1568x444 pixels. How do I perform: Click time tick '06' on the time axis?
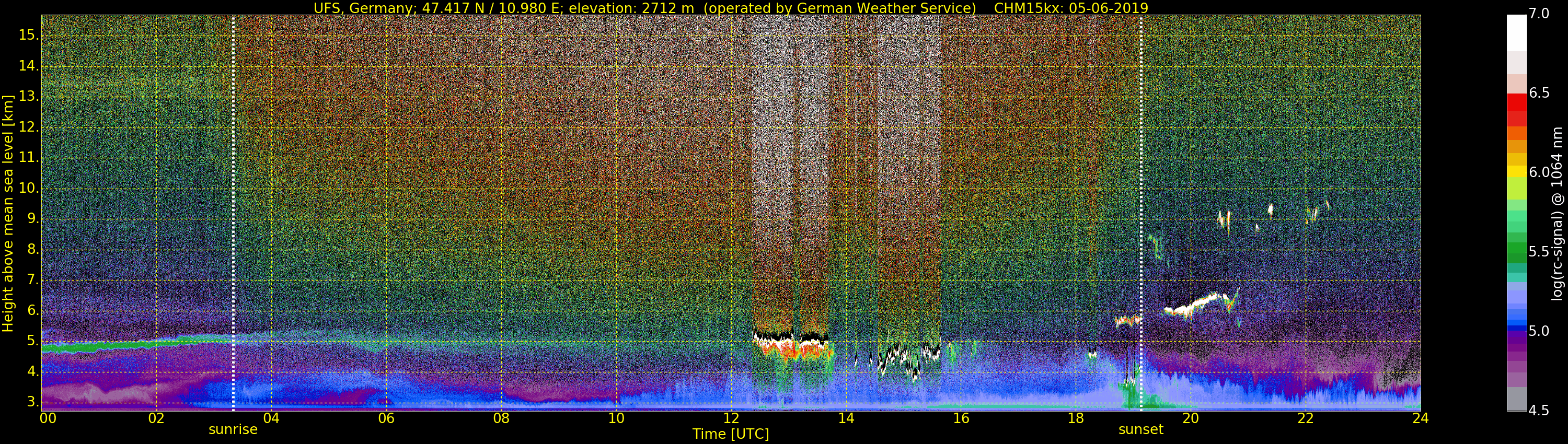[387, 418]
